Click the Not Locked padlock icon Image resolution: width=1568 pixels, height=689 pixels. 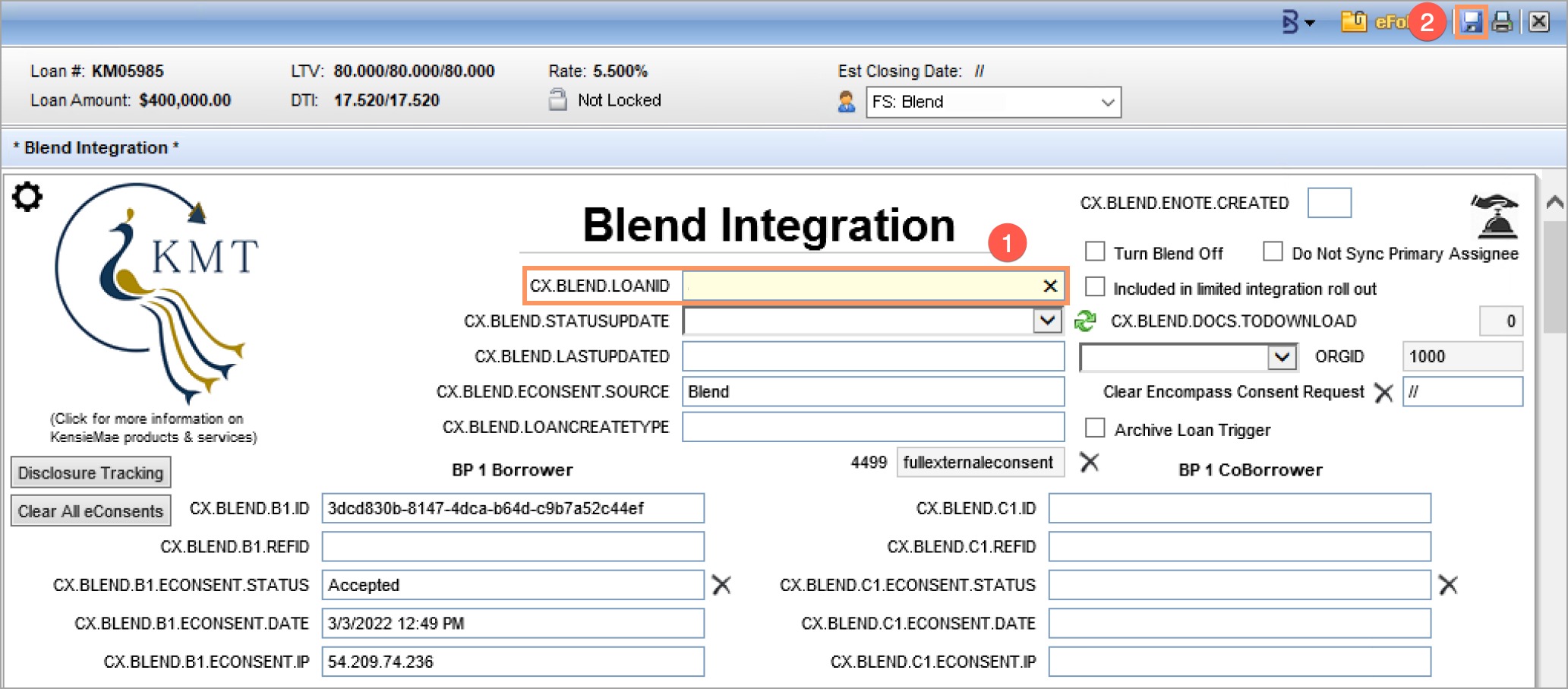point(557,100)
